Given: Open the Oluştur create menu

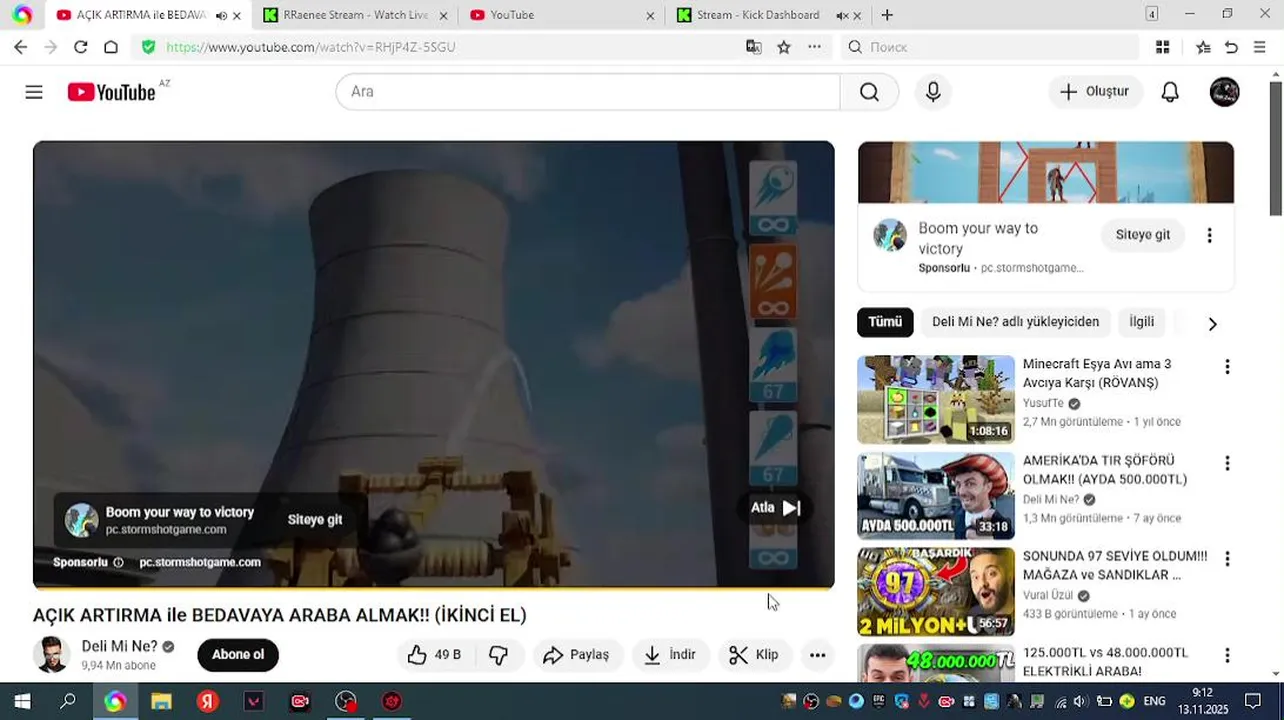Looking at the screenshot, I should [1095, 92].
